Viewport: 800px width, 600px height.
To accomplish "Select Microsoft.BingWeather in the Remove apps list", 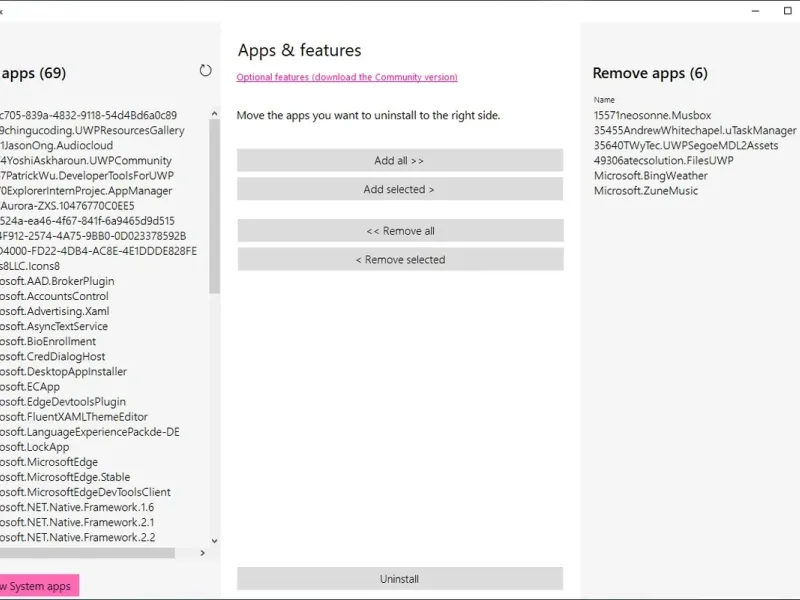I will pos(650,176).
